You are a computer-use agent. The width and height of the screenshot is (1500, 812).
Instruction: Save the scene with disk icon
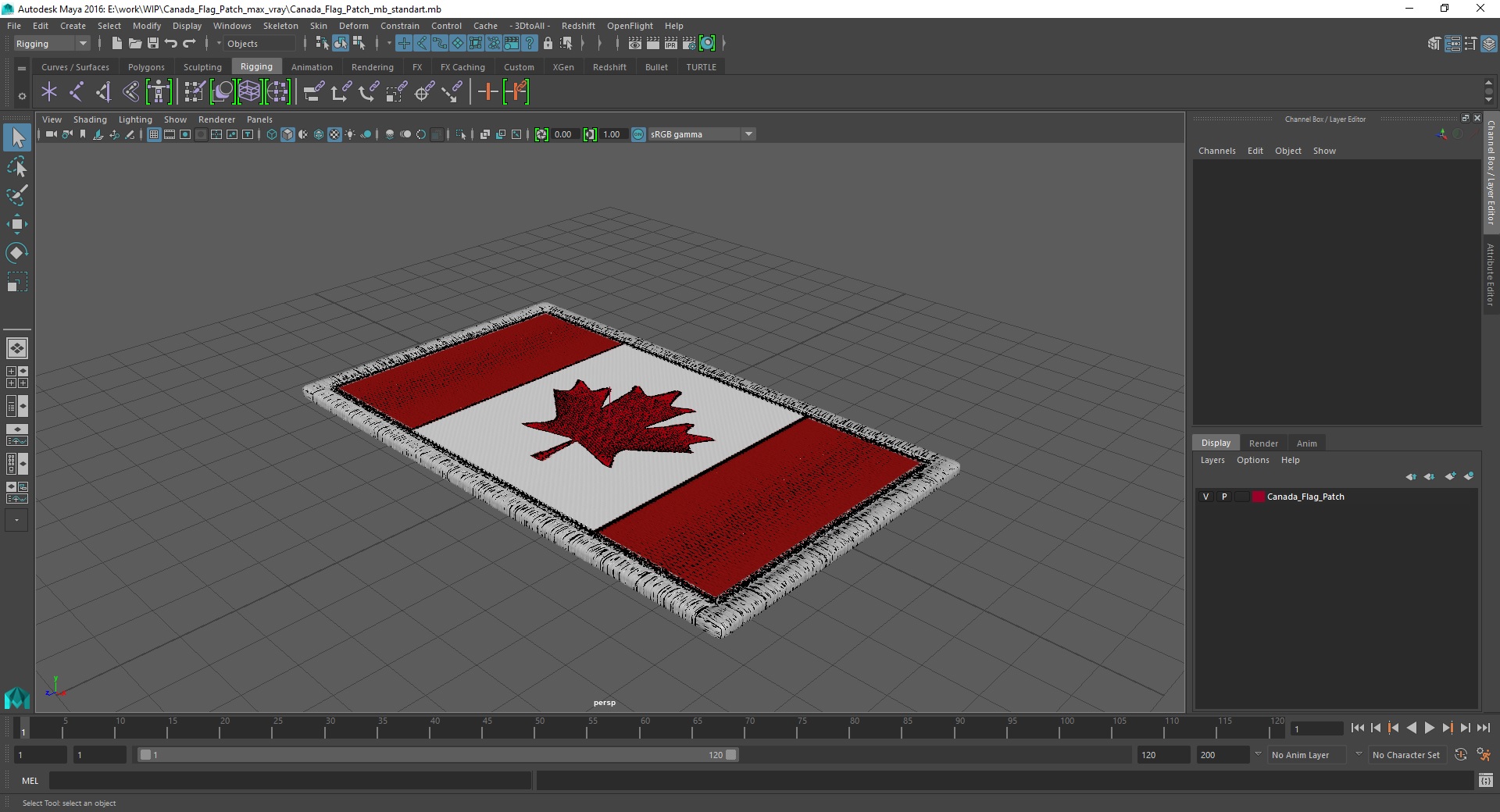click(x=153, y=44)
